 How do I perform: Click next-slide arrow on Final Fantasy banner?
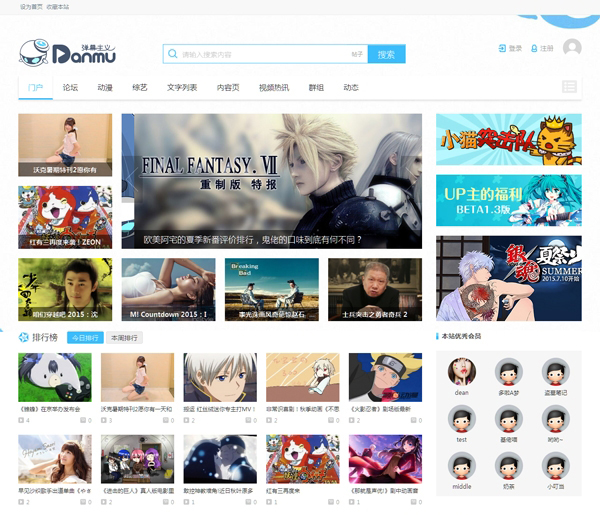click(x=412, y=179)
